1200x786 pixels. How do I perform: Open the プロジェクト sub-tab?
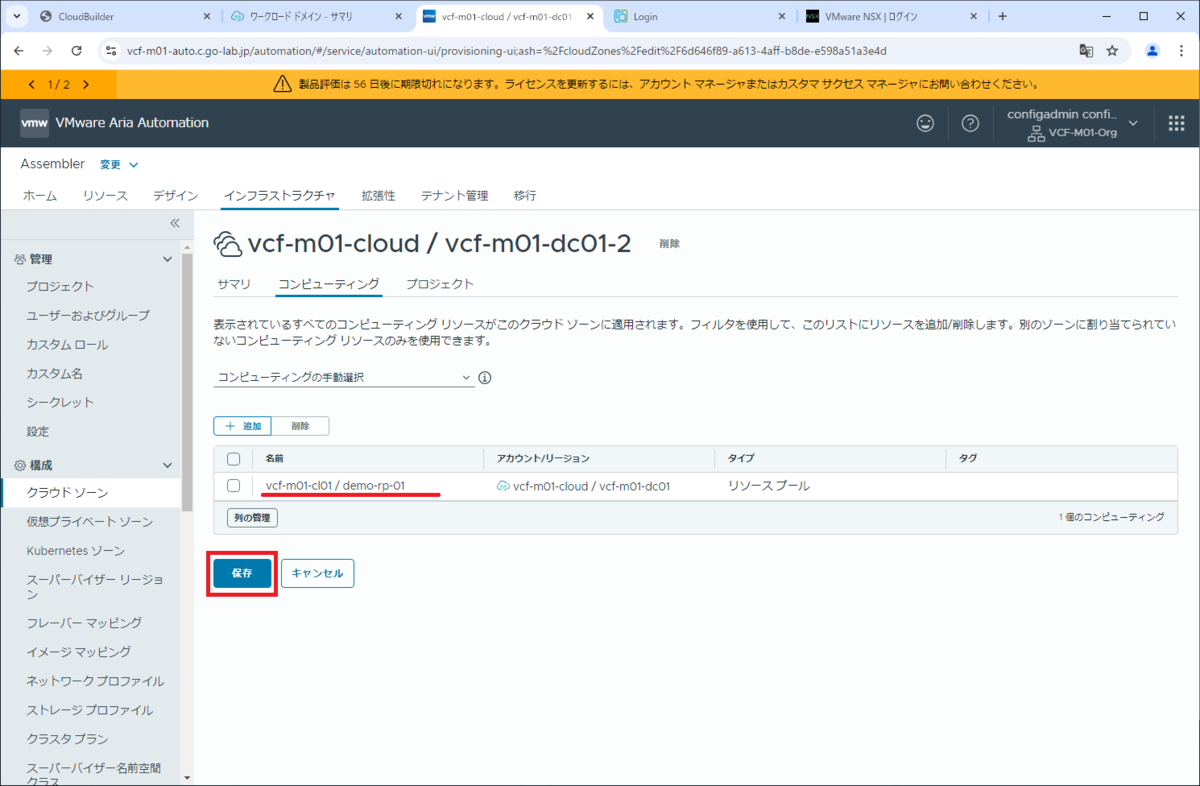coord(440,284)
